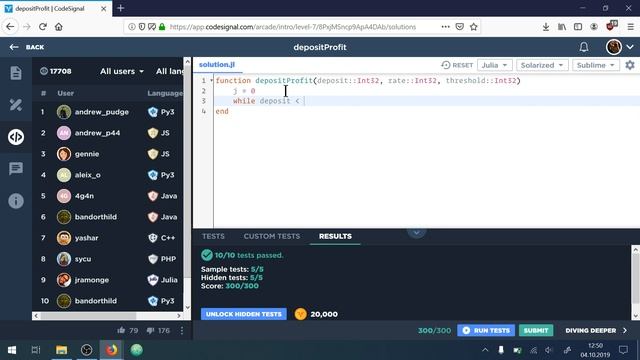Select the solutions code sidebar icon
This screenshot has width=640, height=360.
(x=16, y=137)
